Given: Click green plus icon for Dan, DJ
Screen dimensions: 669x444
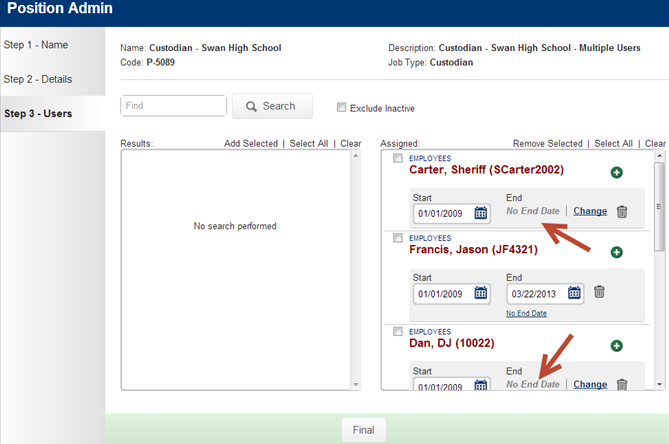Looking at the screenshot, I should tap(617, 345).
